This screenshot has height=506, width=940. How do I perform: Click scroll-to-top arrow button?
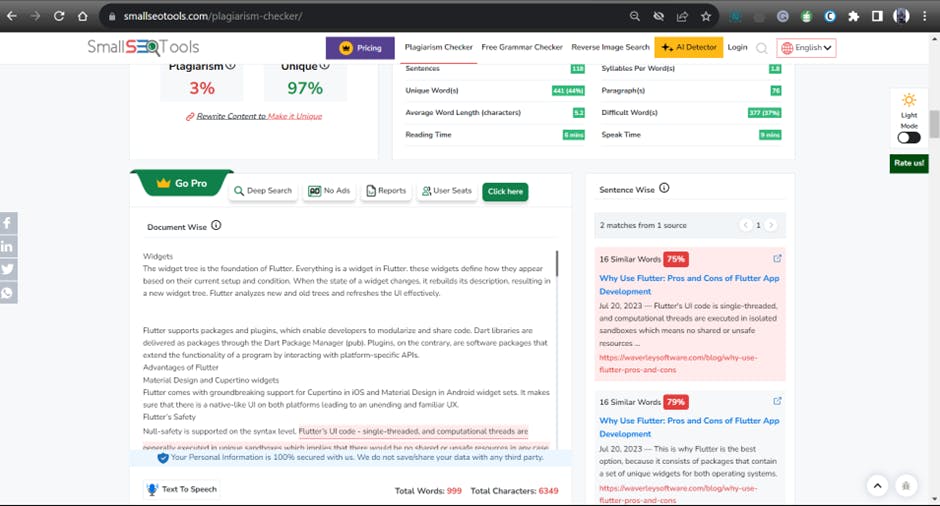[878, 486]
